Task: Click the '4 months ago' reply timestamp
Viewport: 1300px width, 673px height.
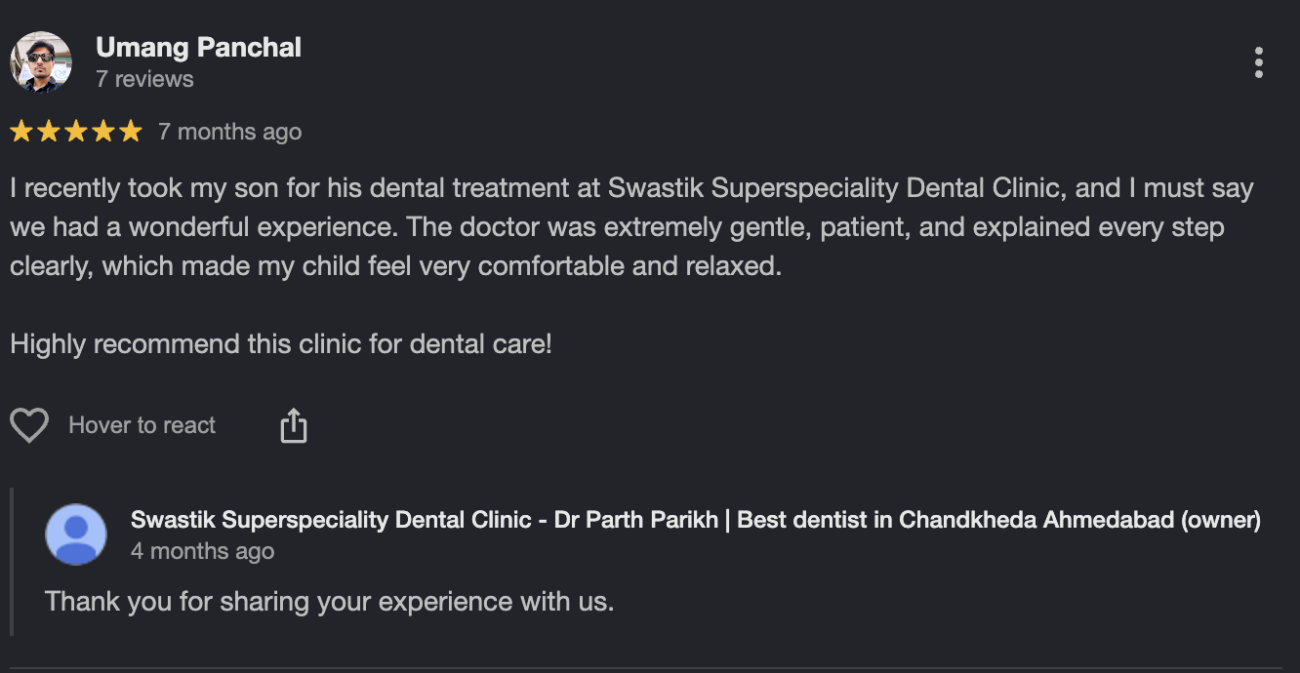Action: click(202, 551)
